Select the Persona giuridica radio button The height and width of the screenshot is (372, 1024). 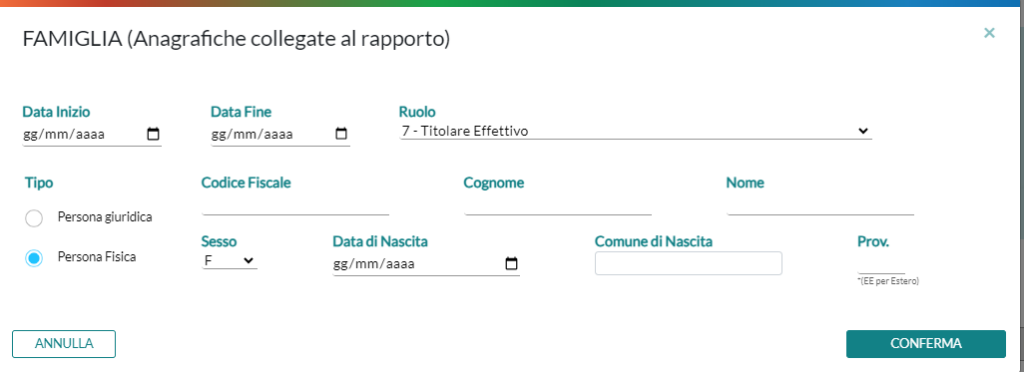coord(34,219)
